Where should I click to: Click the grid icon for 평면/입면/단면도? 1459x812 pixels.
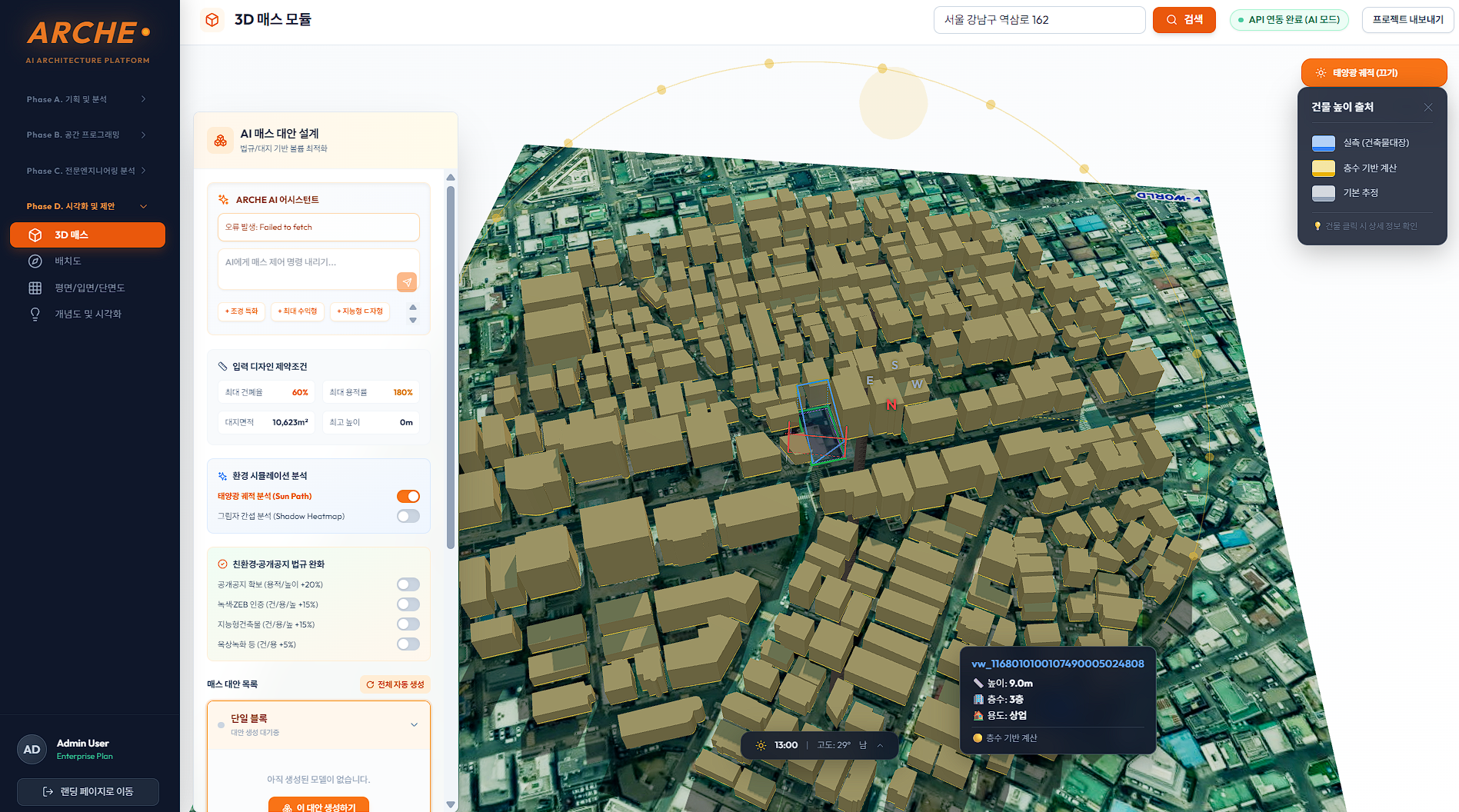pos(35,288)
